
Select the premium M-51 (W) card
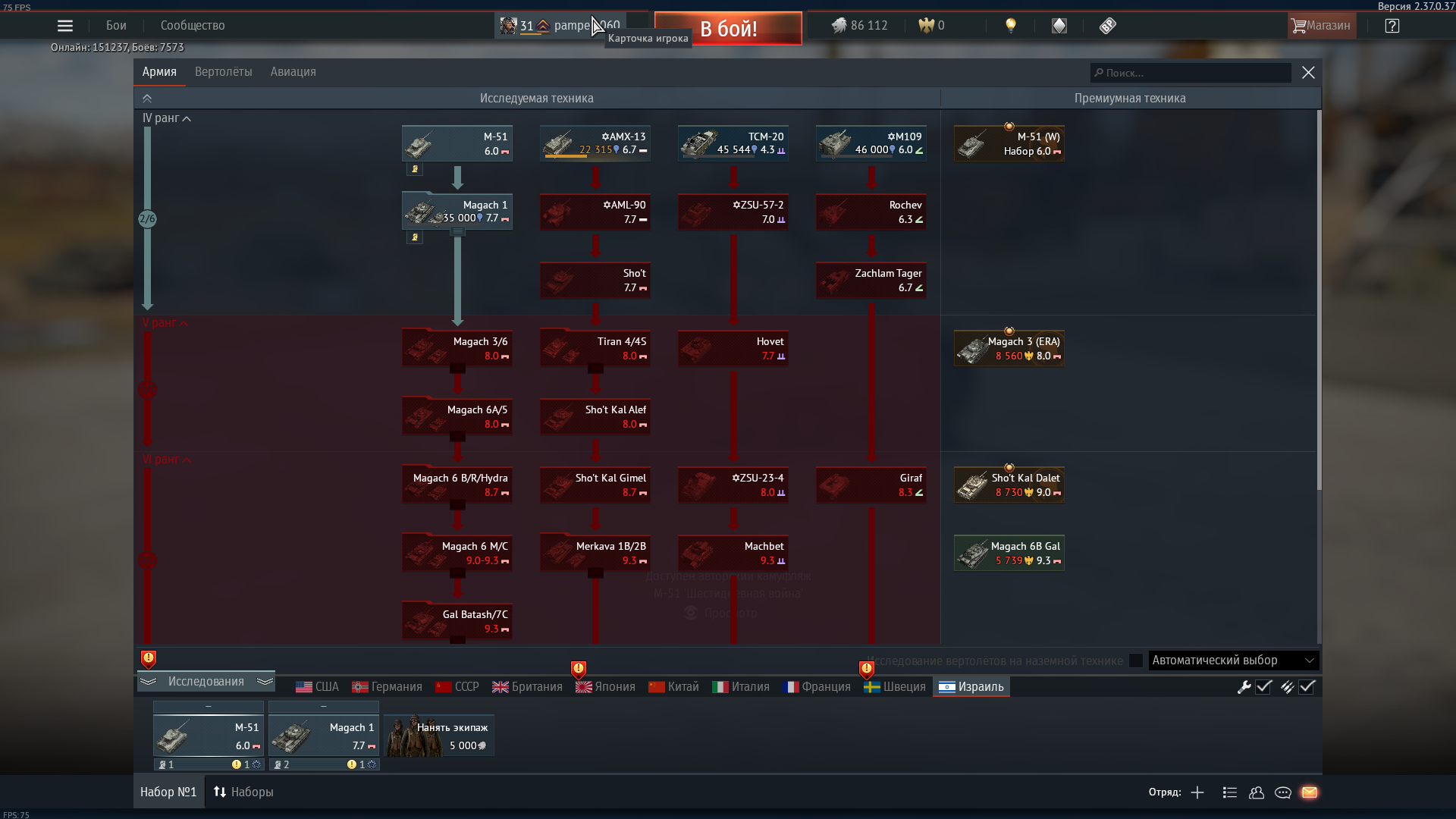coord(1009,143)
